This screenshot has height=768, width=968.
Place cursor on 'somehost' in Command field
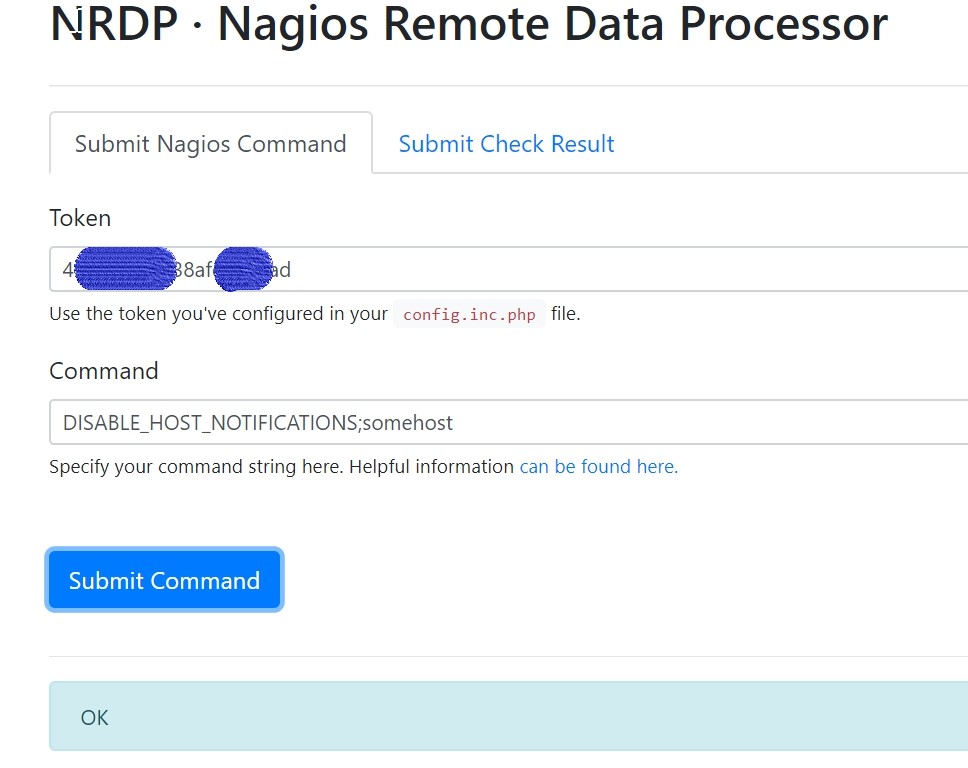408,423
